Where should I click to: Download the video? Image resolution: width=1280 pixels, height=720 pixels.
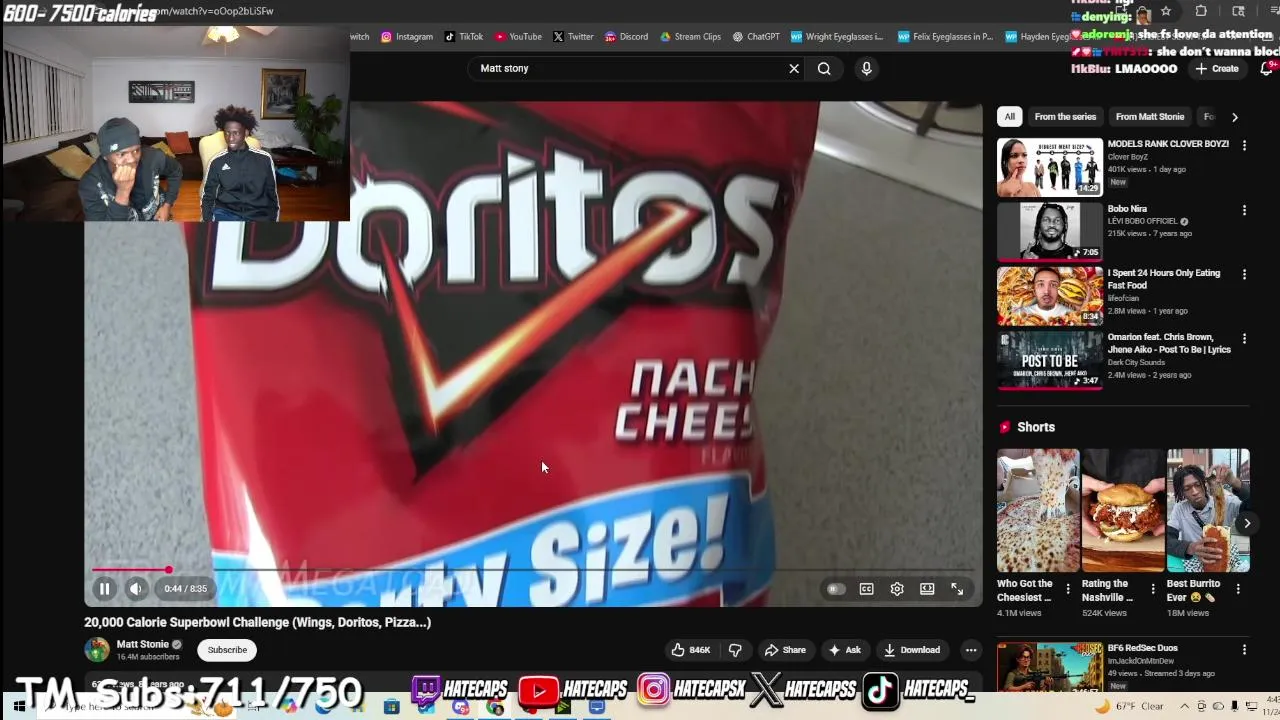[x=912, y=650]
